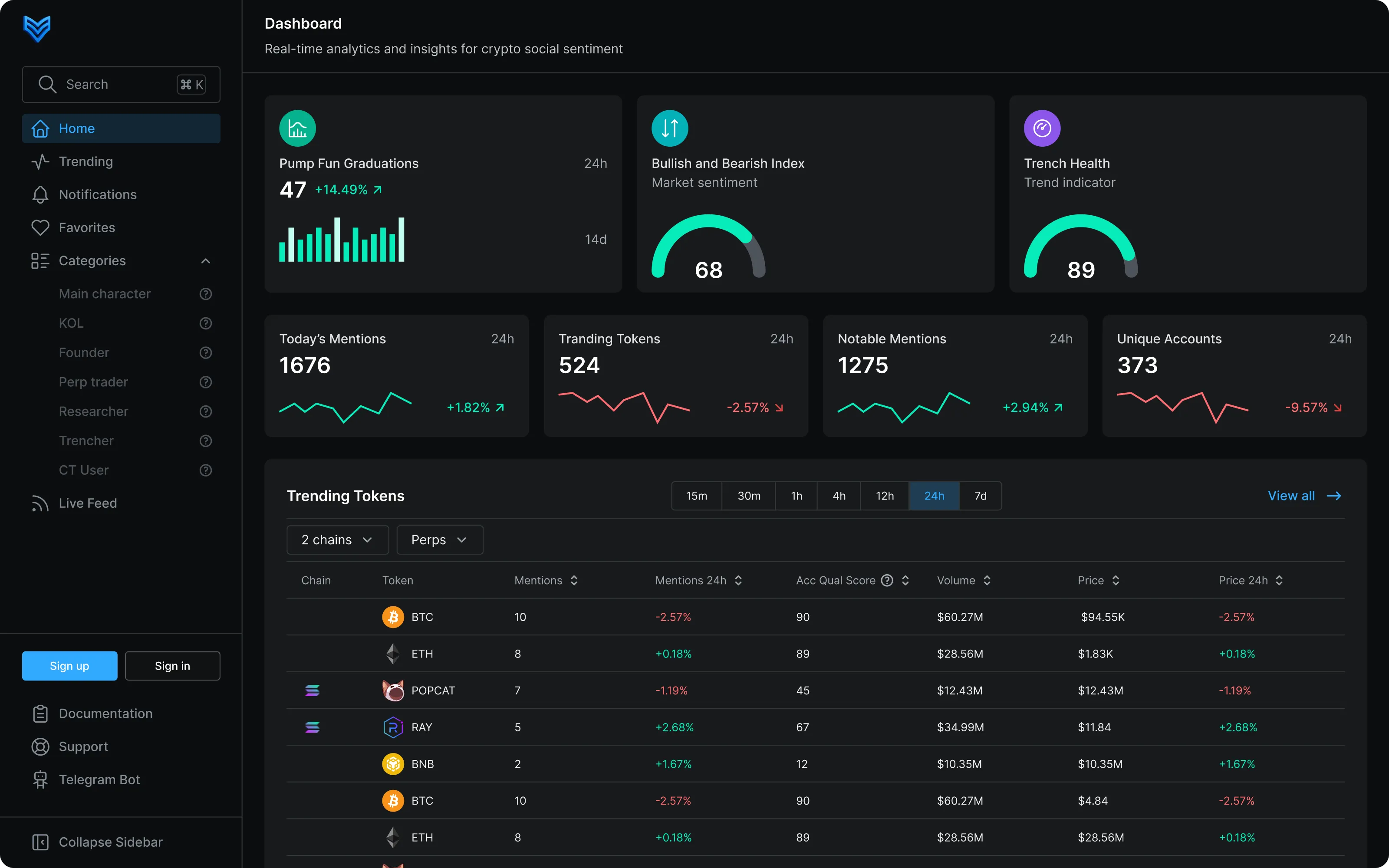Click the Pump Fun Graduations chart icon

click(x=297, y=128)
